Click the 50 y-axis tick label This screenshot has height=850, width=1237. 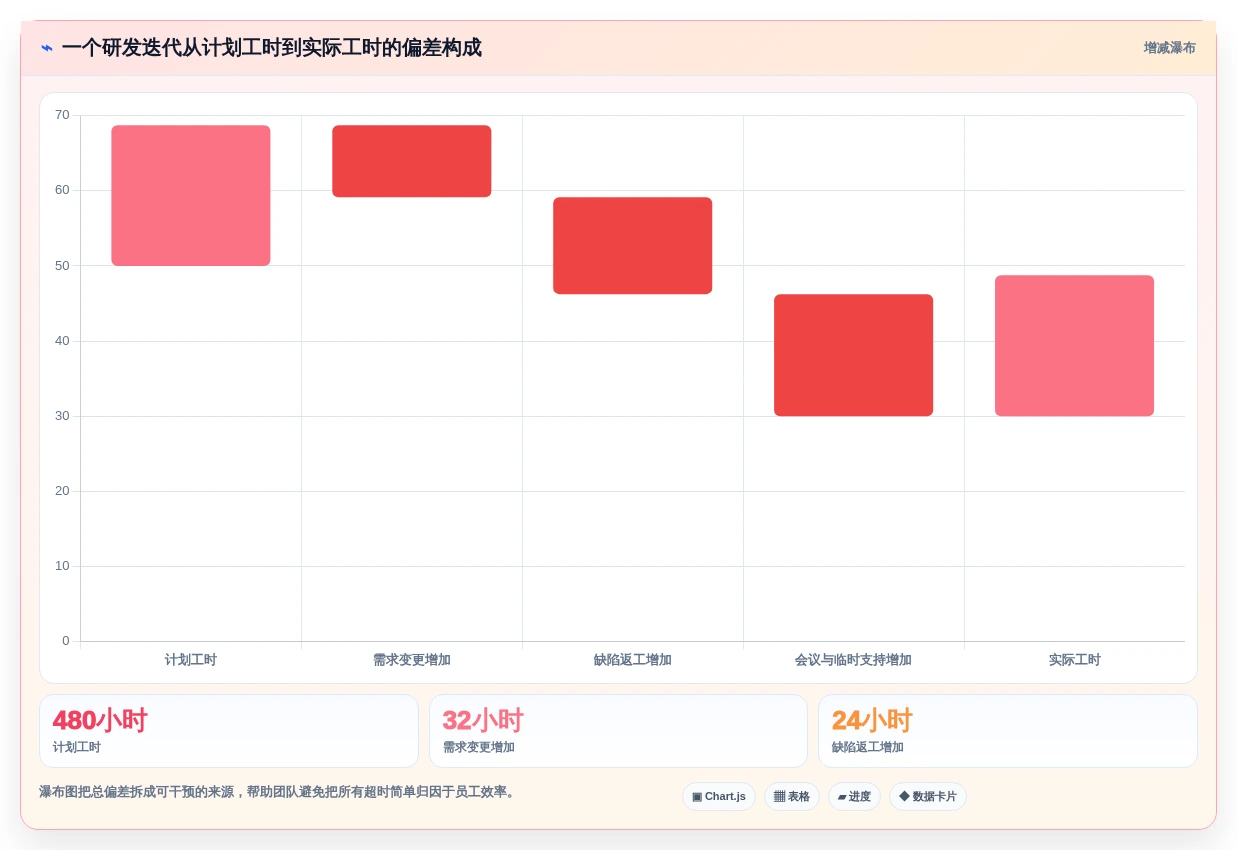coord(62,265)
